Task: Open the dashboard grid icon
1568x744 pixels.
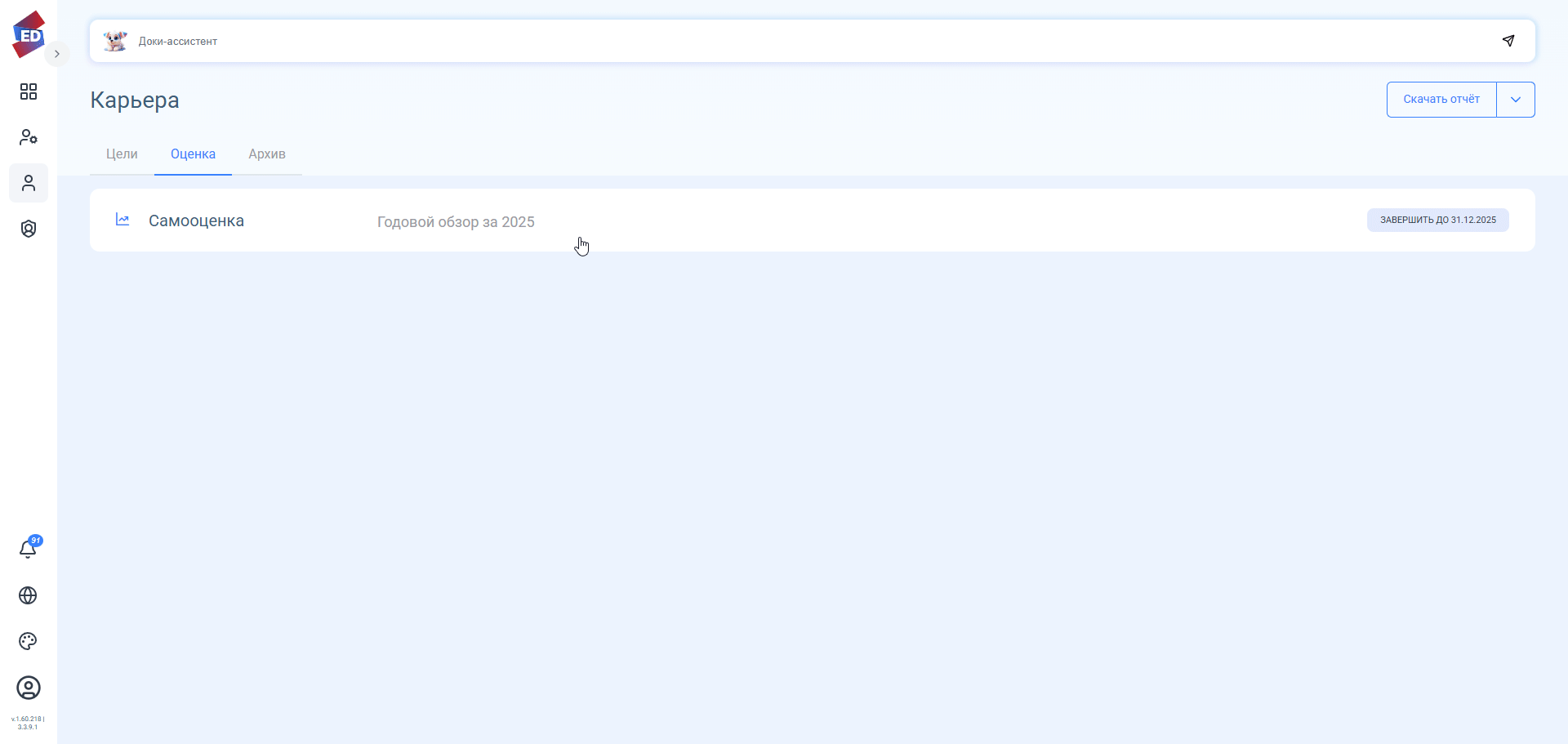Action: tap(29, 91)
